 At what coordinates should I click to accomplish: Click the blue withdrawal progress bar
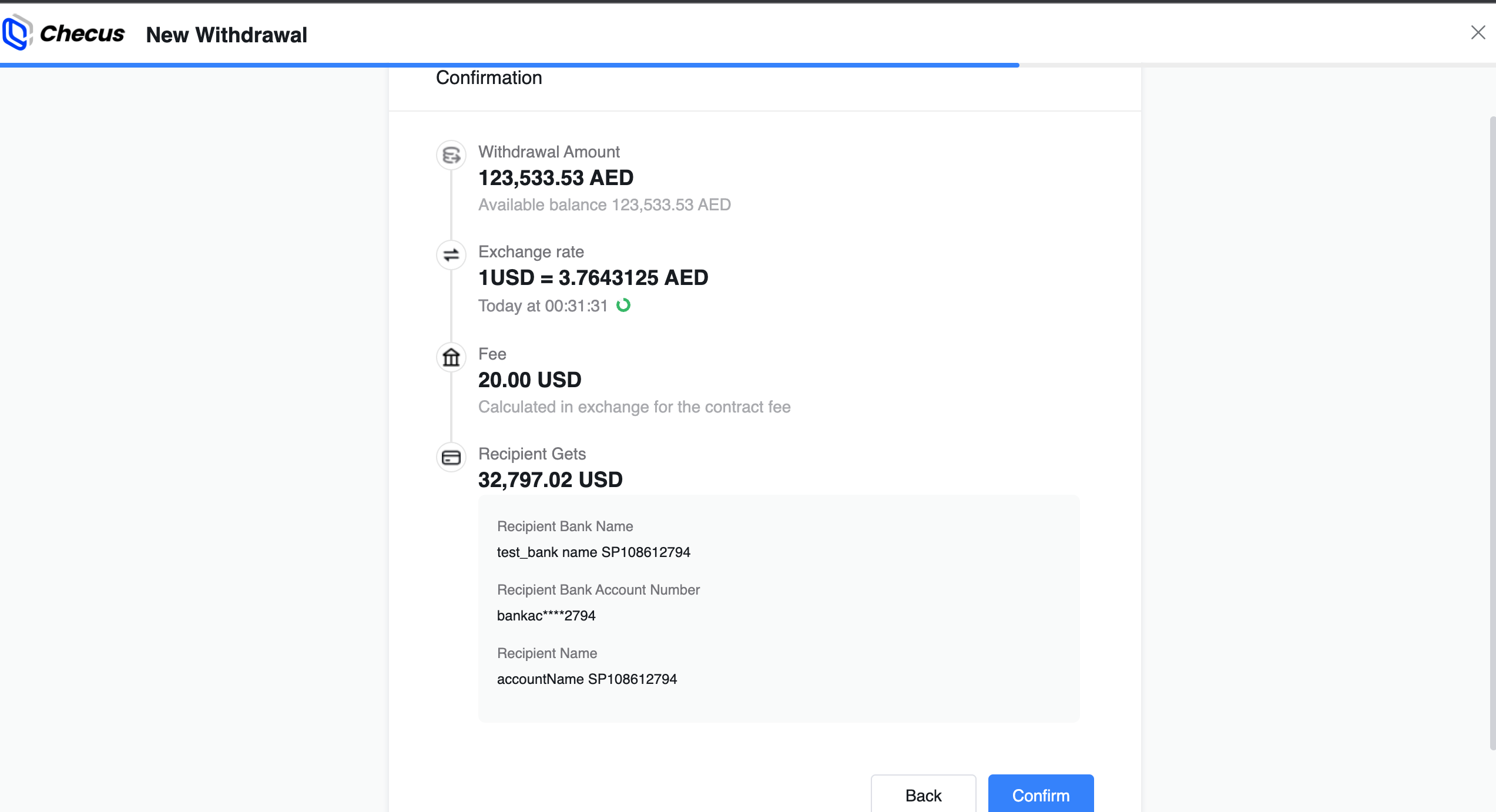click(x=509, y=65)
